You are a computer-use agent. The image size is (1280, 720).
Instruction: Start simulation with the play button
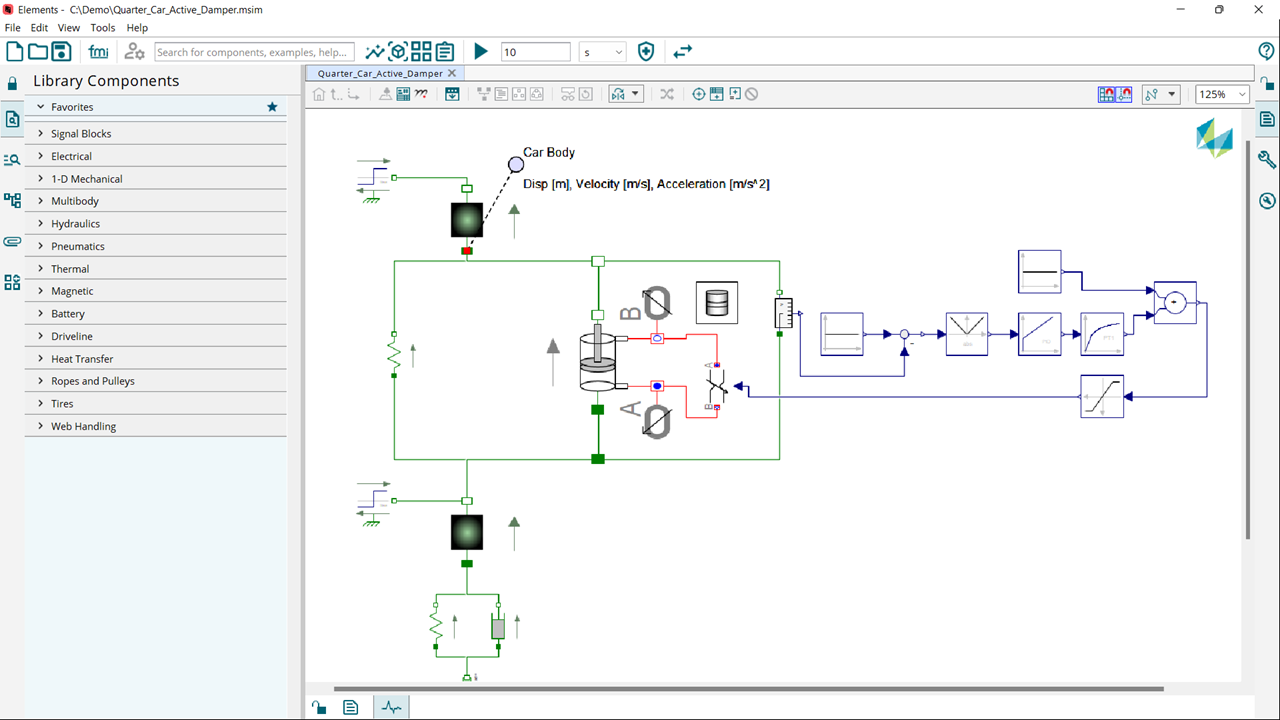481,52
